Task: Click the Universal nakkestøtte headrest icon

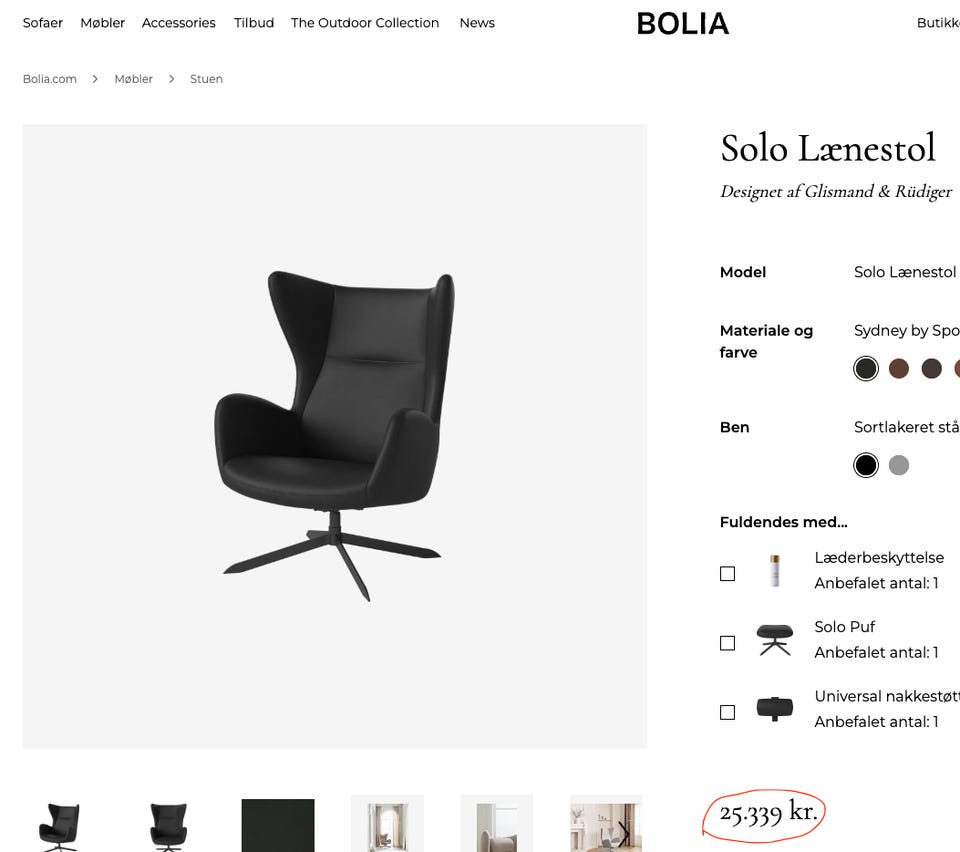Action: 774,707
